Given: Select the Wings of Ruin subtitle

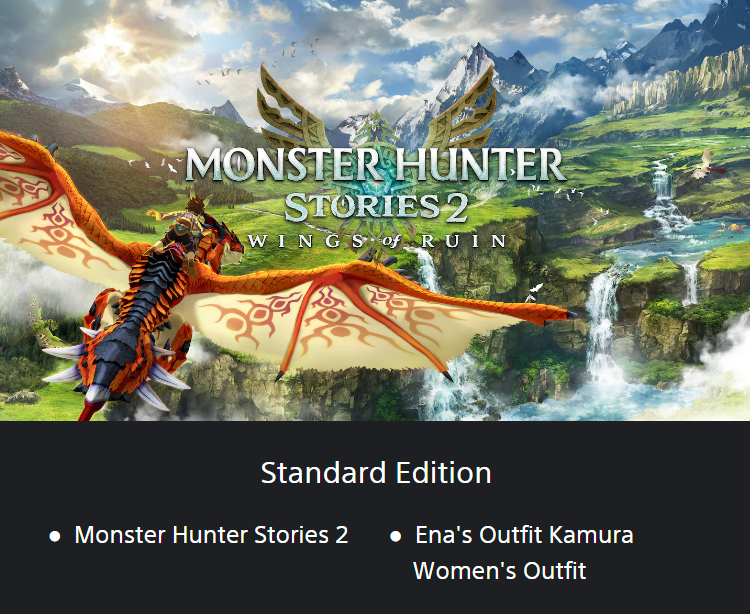Looking at the screenshot, I should coord(377,241).
